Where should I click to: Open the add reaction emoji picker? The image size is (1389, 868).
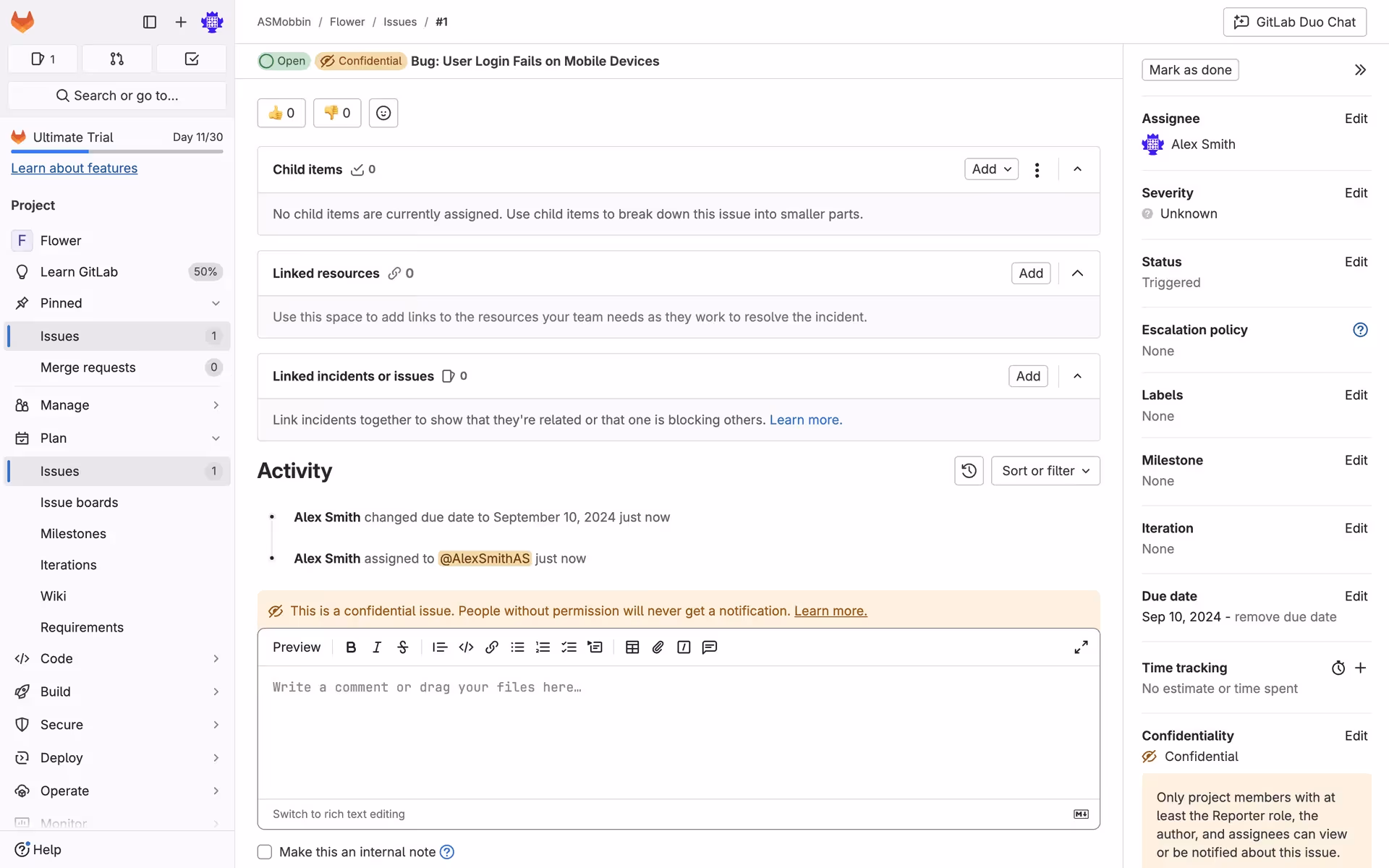coord(383,113)
